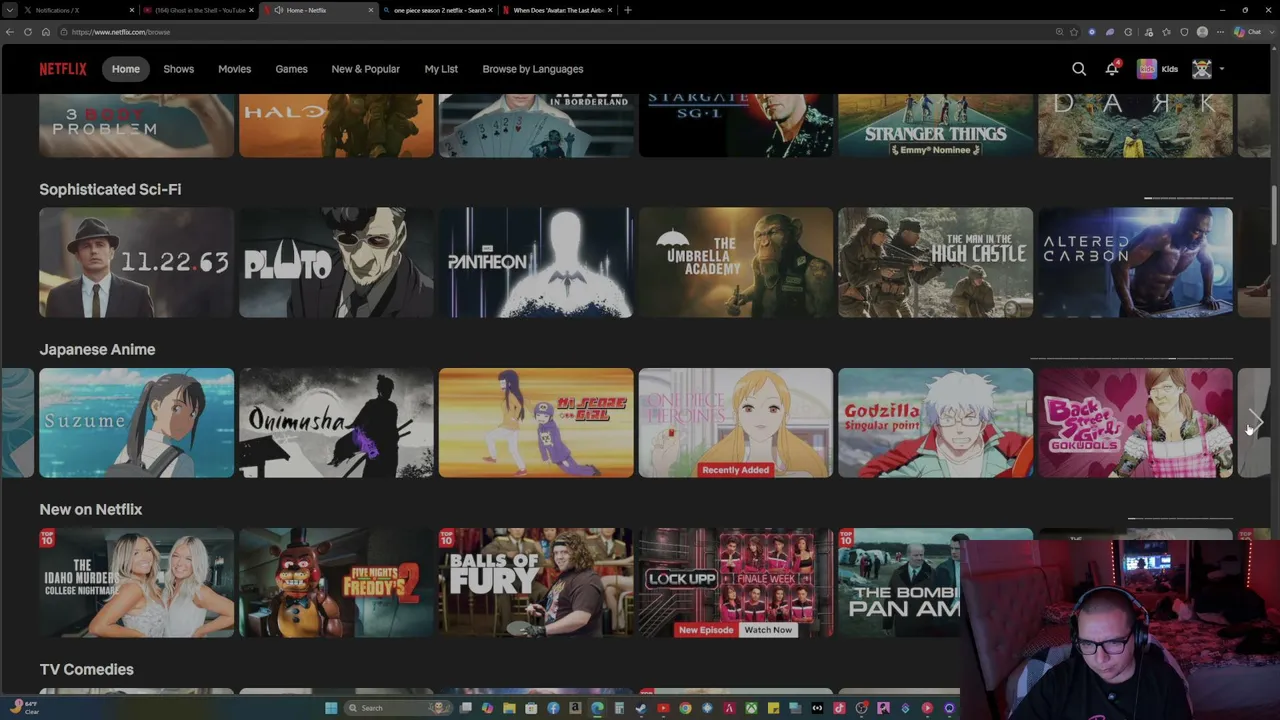
Task: Open a new browser tab
Action: [628, 10]
